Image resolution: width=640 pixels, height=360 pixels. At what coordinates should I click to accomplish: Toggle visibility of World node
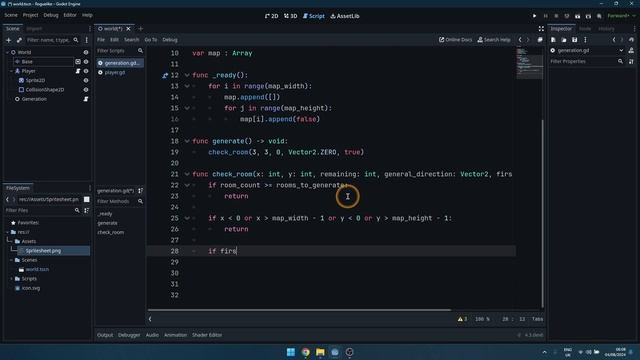coord(86,52)
